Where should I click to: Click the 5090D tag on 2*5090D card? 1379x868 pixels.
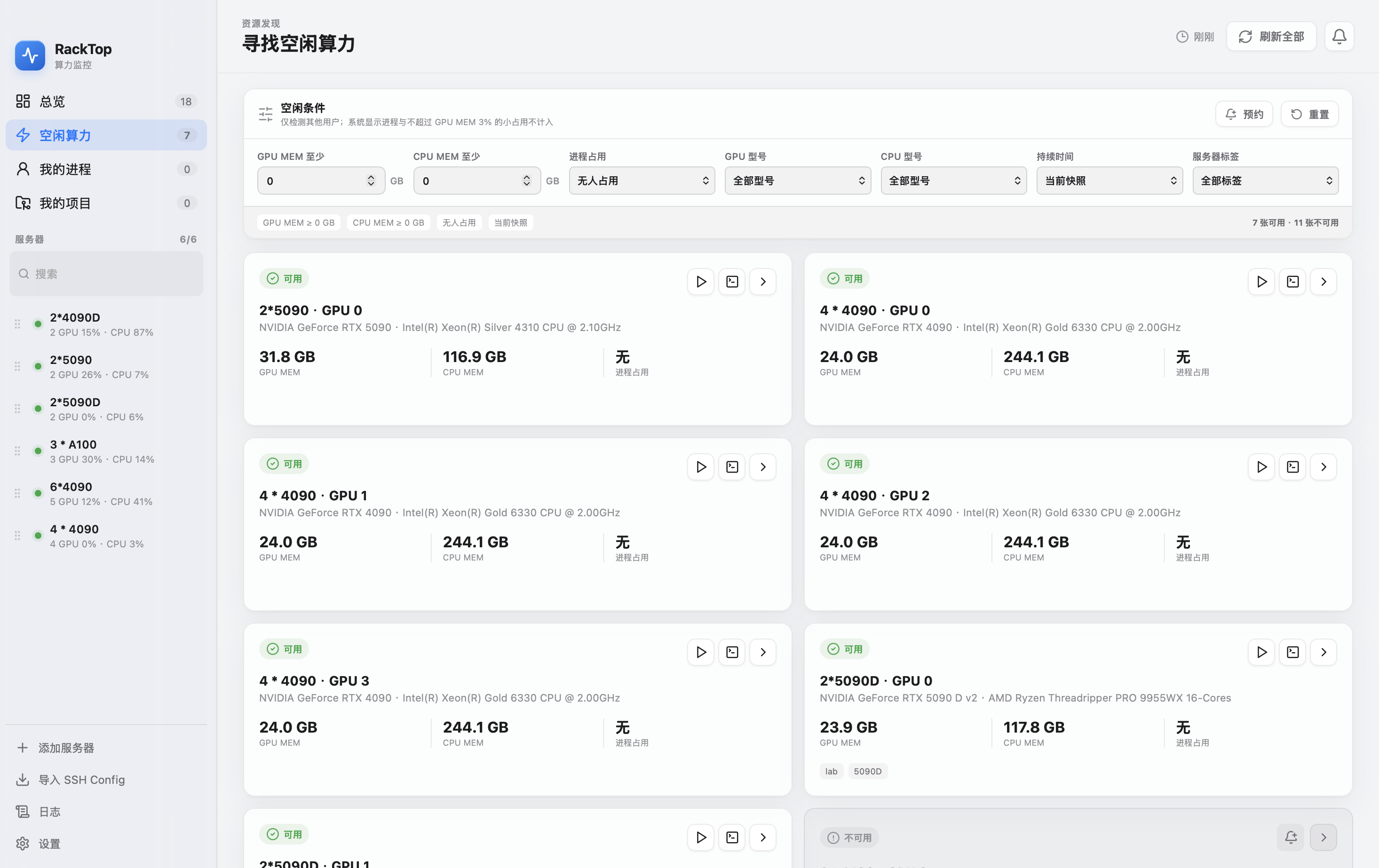868,771
